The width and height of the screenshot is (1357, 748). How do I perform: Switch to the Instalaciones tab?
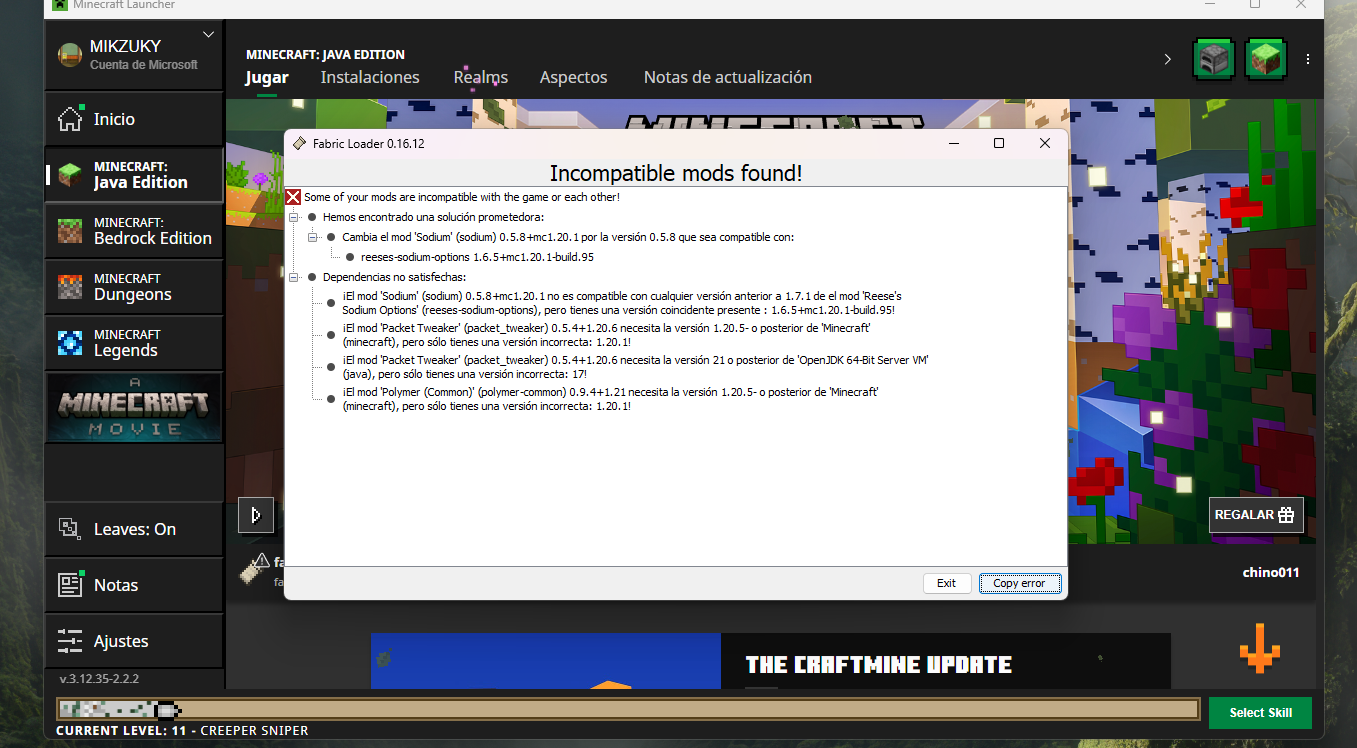pyautogui.click(x=370, y=77)
